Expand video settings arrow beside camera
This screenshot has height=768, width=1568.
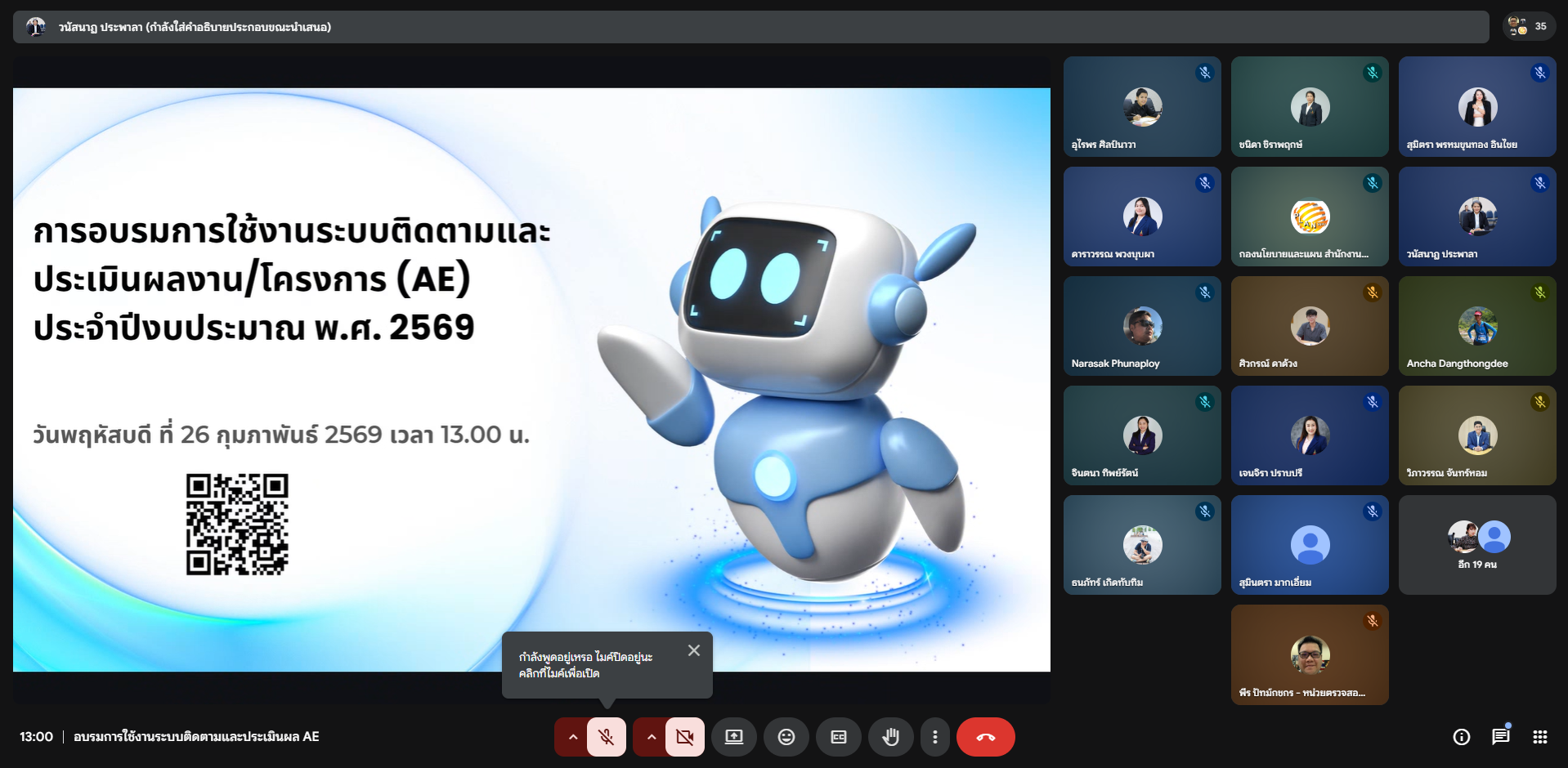click(x=651, y=737)
